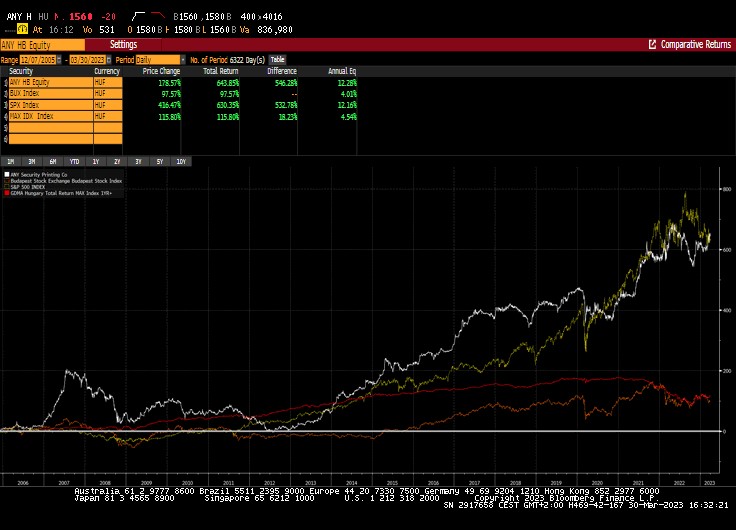Viewport: 736px width, 530px height.
Task: Select the 1M time range button
Action: [10, 161]
